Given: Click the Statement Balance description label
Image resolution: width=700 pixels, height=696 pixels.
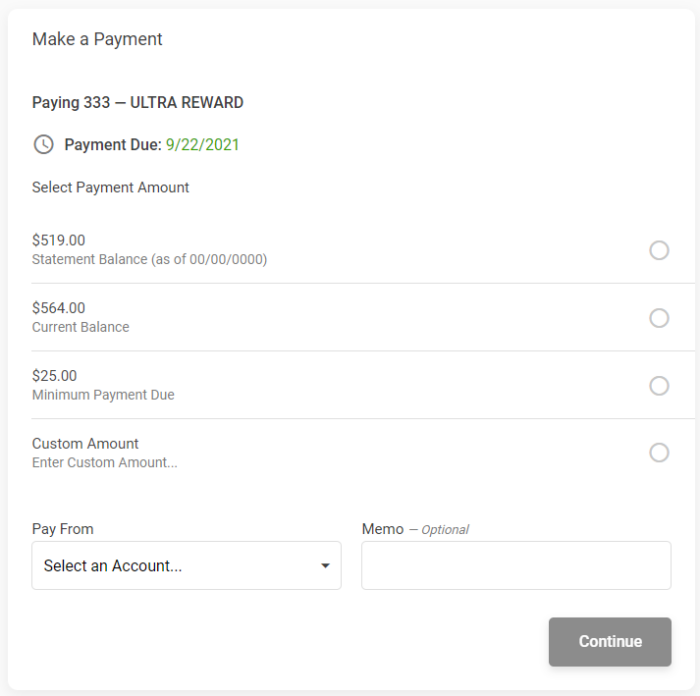Looking at the screenshot, I should [150, 259].
